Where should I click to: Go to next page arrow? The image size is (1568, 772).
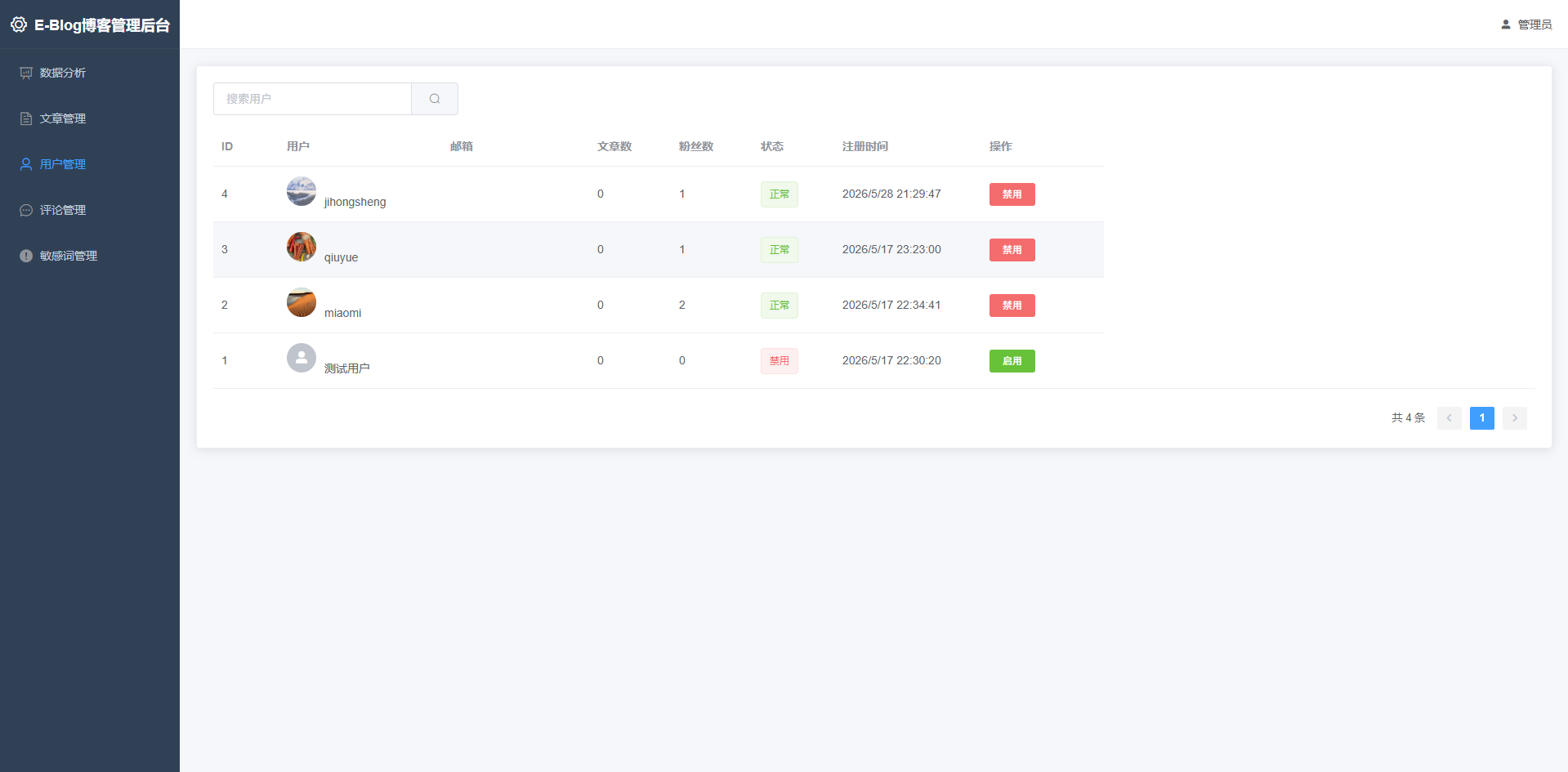pos(1515,418)
